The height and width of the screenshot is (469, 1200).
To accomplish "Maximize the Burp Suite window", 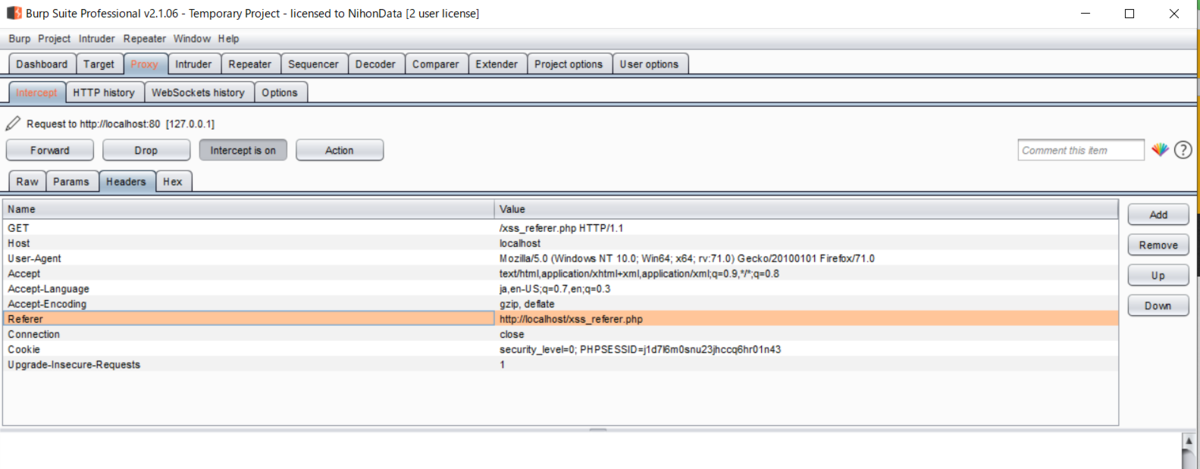I will coord(1129,14).
